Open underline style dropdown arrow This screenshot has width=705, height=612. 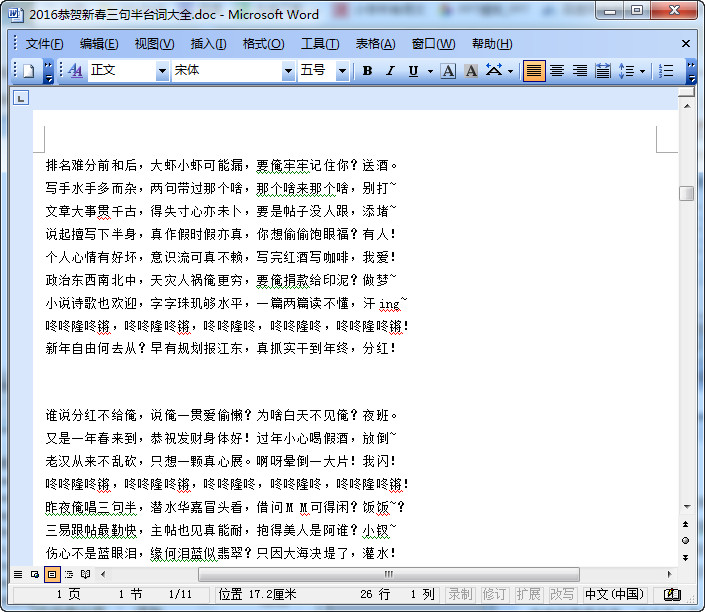pos(430,71)
